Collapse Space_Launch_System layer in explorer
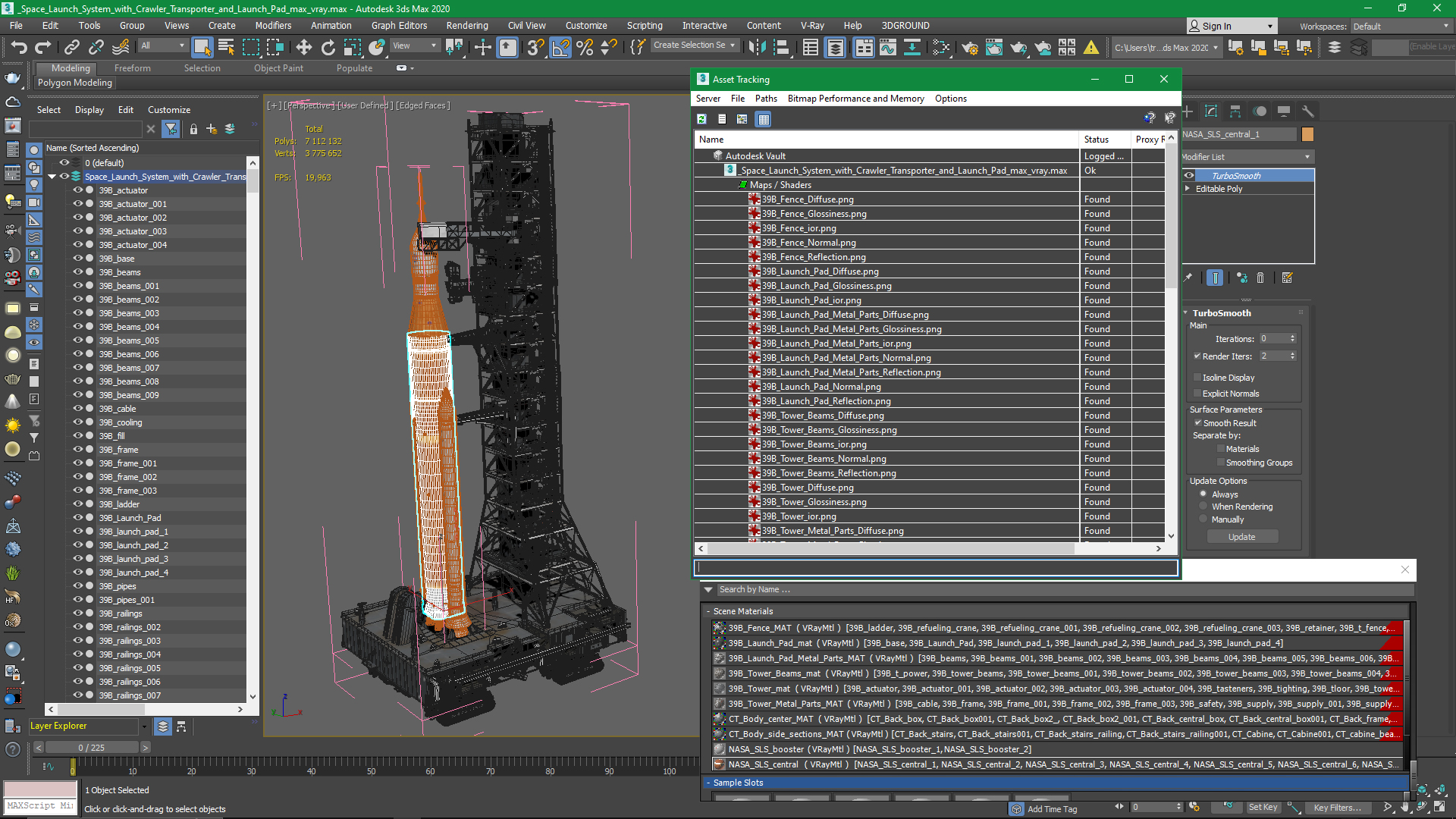This screenshot has height=819, width=1456. [52, 177]
